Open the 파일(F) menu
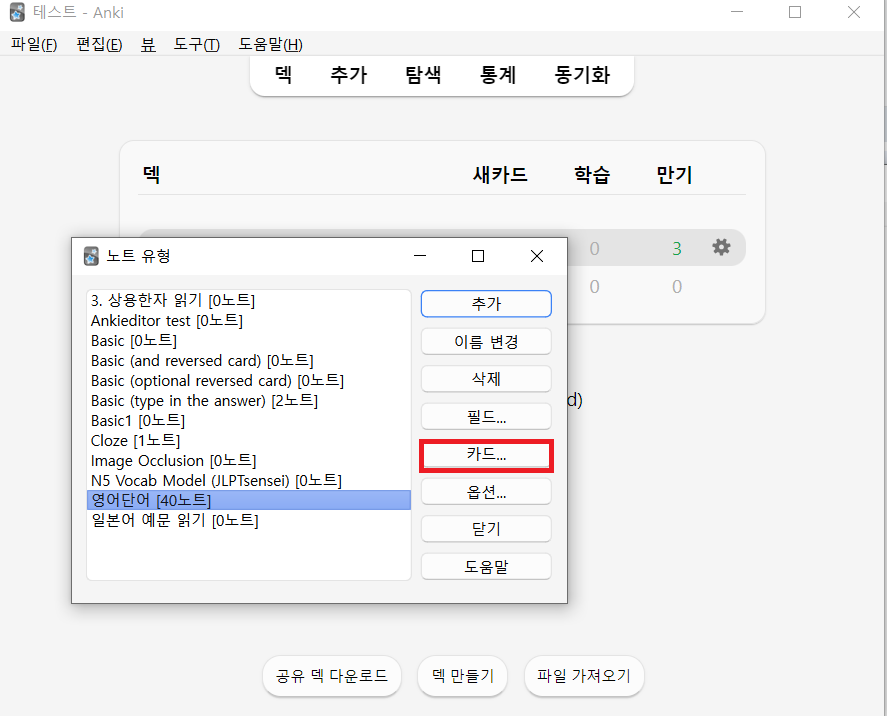This screenshot has height=716, width=887. (34, 44)
